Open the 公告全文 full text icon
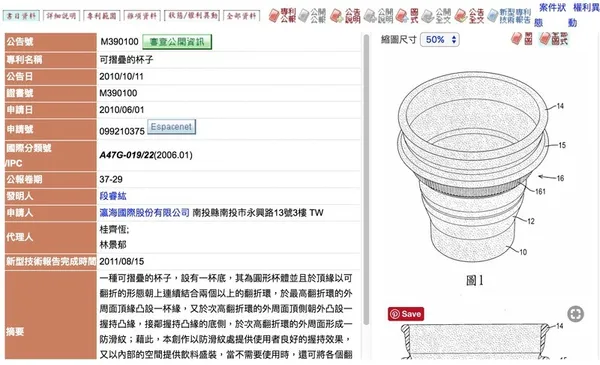Screen dimensions: 600x365 click(470, 16)
